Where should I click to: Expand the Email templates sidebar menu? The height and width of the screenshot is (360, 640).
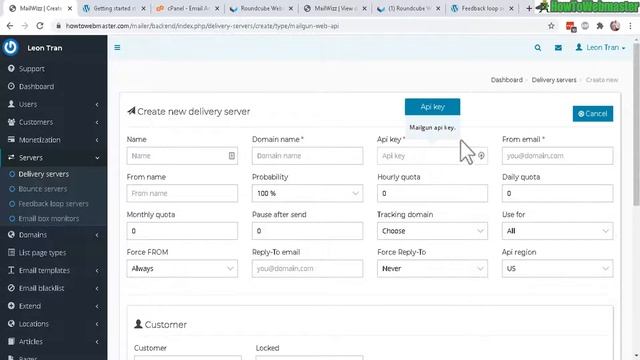pos(53,270)
